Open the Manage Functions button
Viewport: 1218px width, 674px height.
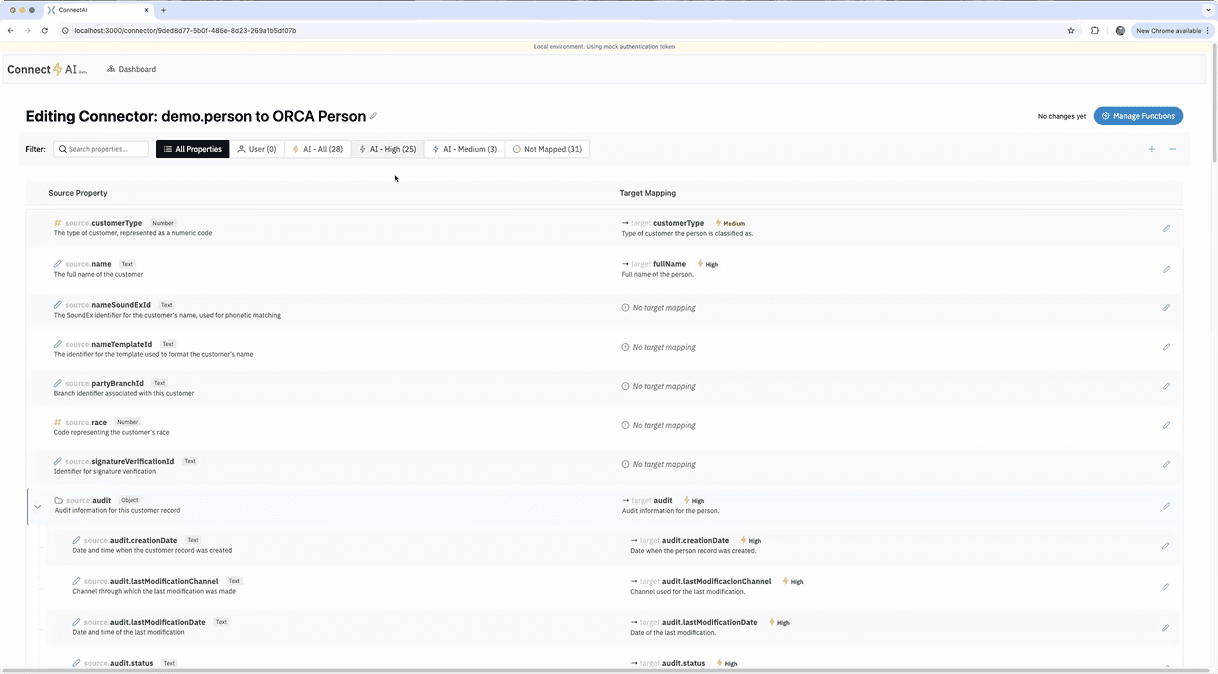1138,116
